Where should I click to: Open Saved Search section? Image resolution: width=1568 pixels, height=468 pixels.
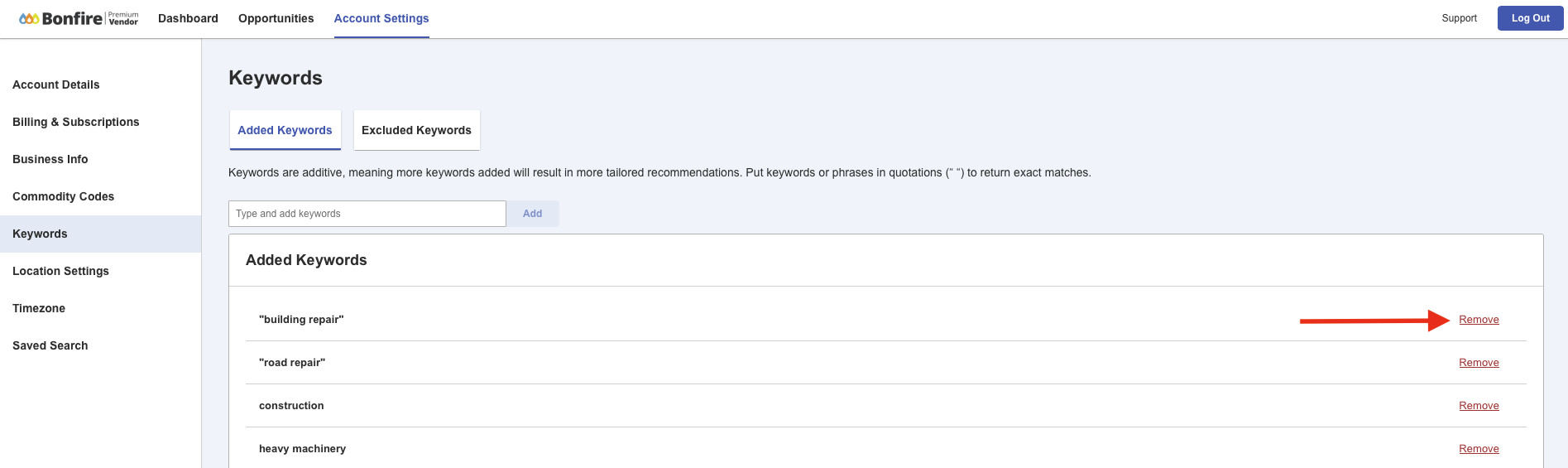point(50,345)
